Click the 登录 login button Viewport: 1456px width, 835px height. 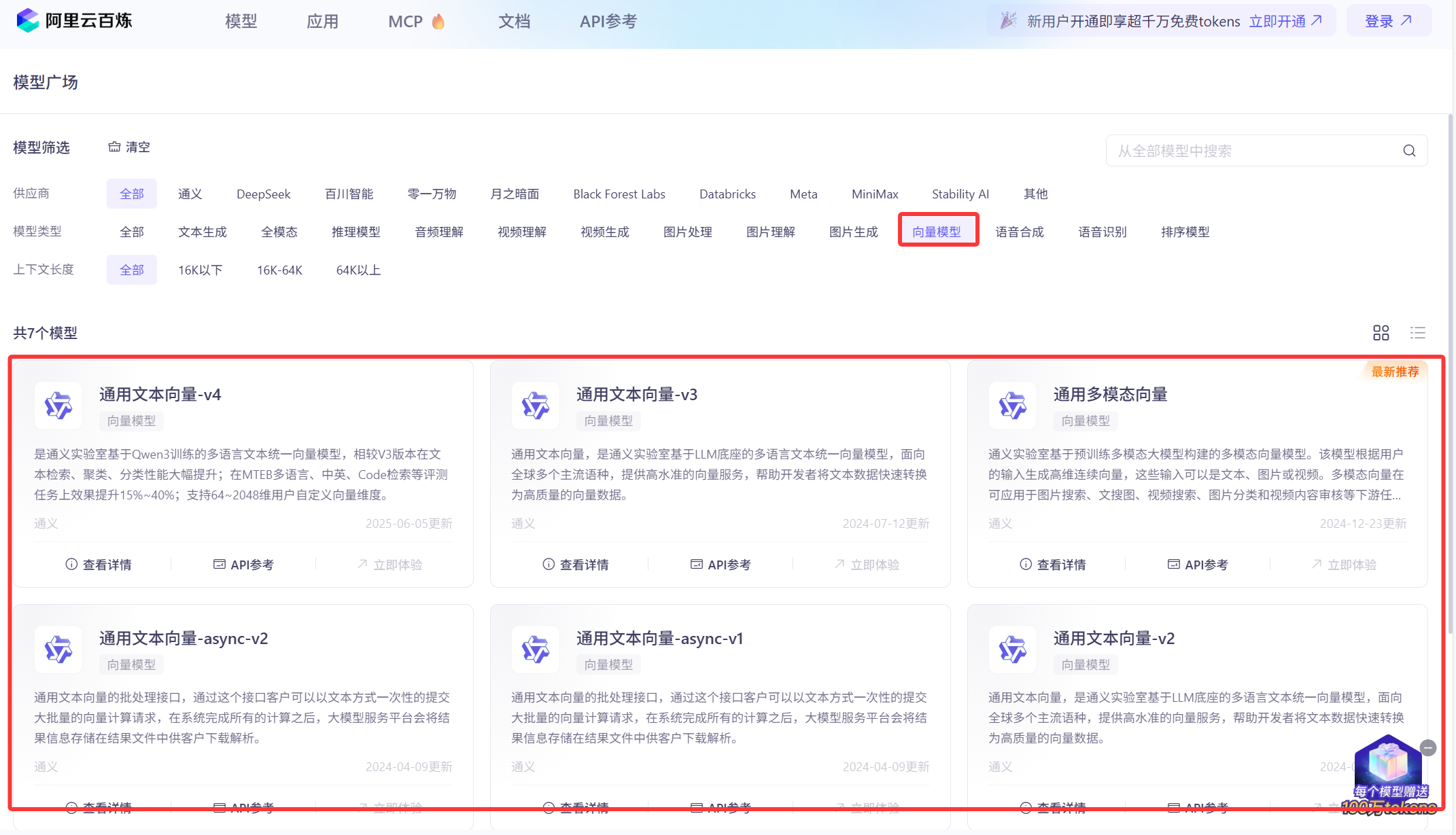(1389, 21)
